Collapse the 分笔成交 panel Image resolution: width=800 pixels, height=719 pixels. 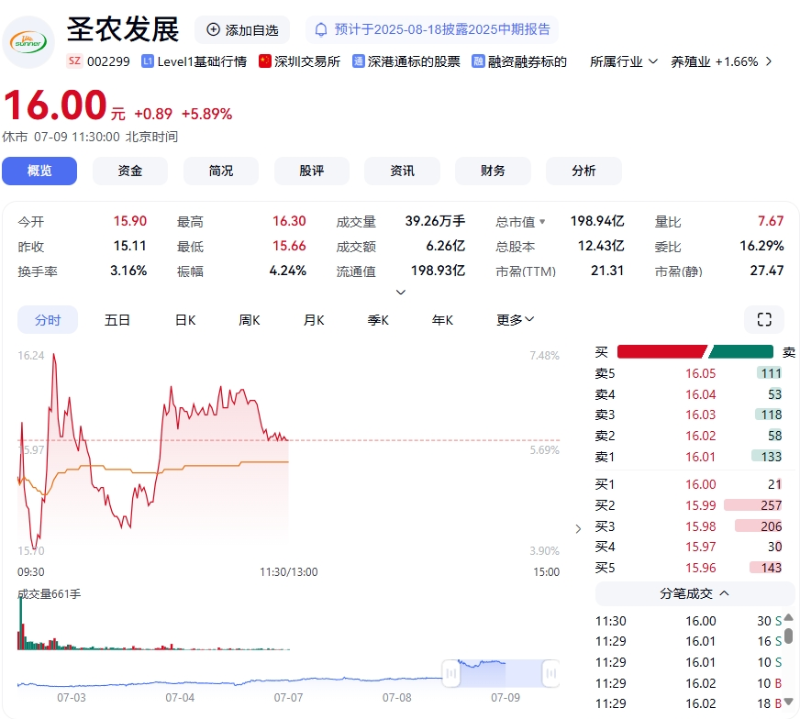[x=722, y=593]
